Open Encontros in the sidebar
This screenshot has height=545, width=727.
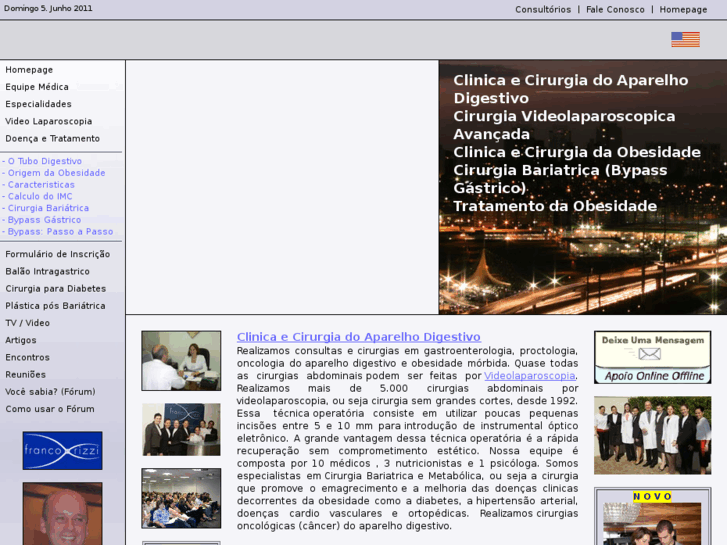27,357
